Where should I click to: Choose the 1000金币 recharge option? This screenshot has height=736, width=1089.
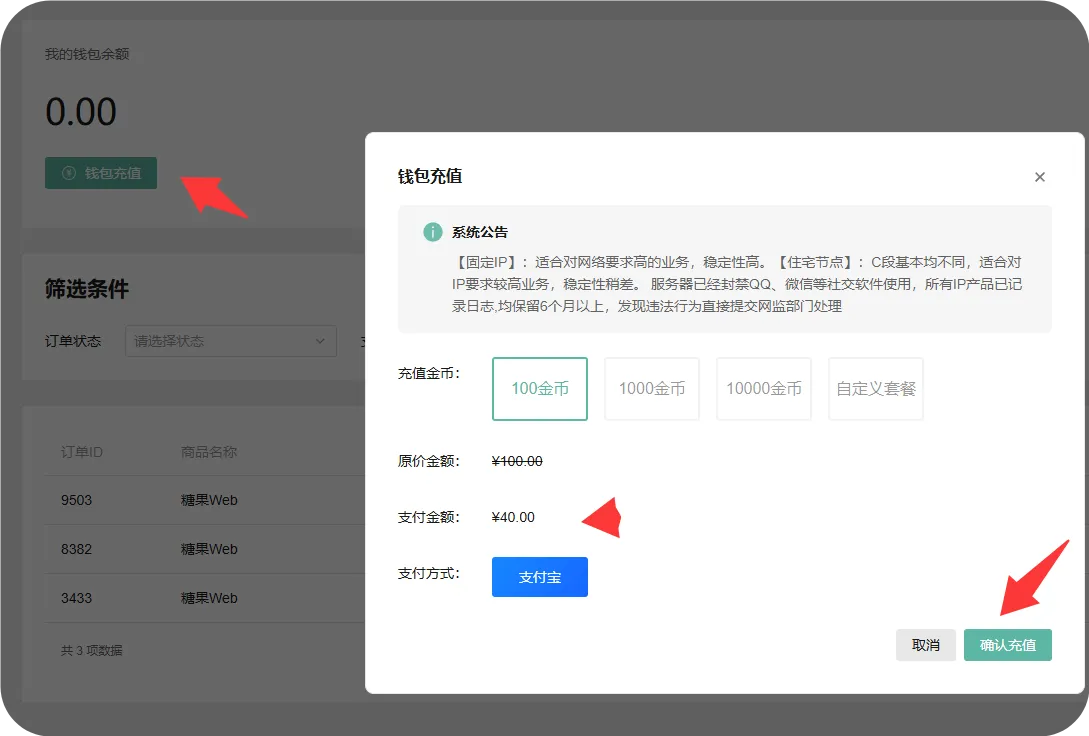tap(651, 389)
